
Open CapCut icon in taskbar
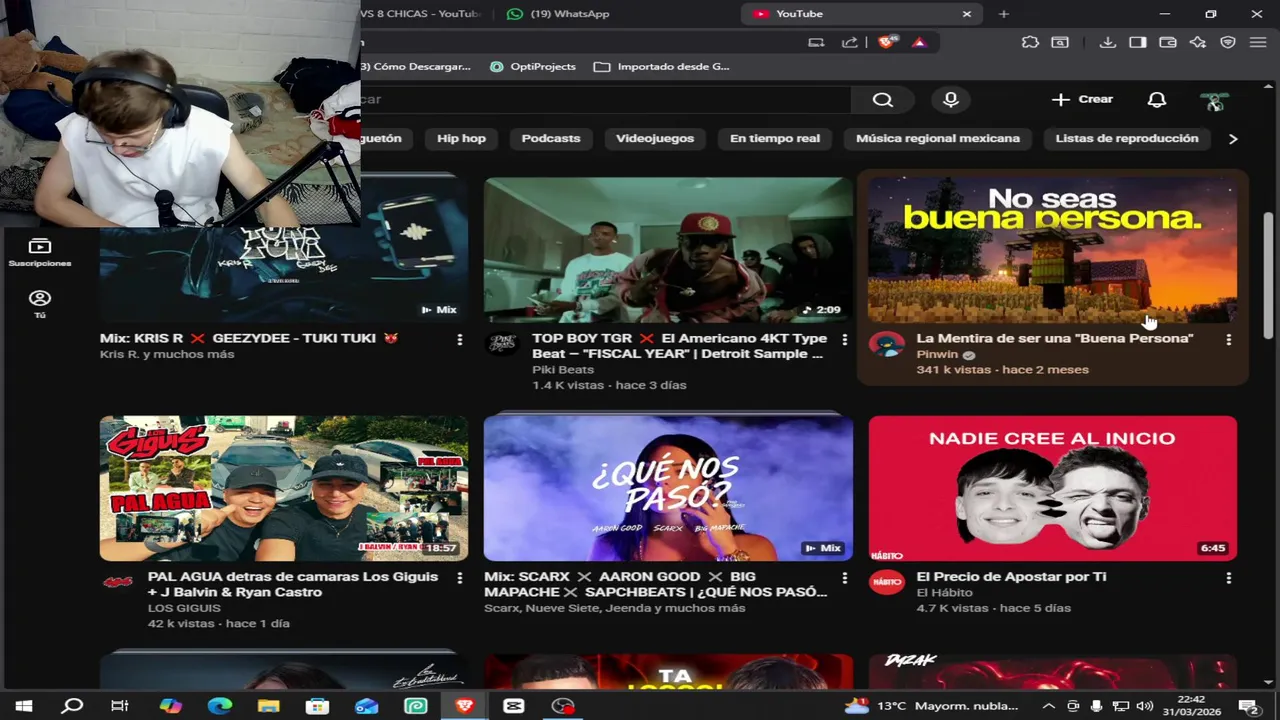(x=513, y=706)
